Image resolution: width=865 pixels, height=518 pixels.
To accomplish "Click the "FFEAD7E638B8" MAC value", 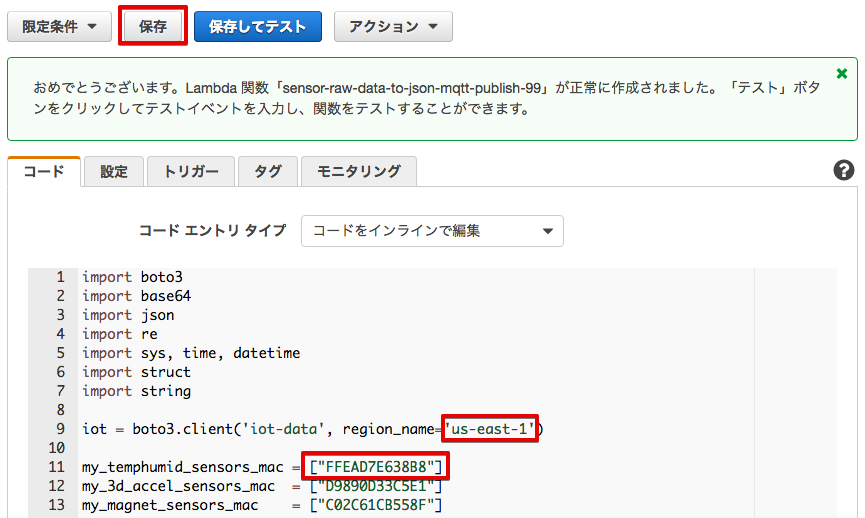I will point(376,467).
